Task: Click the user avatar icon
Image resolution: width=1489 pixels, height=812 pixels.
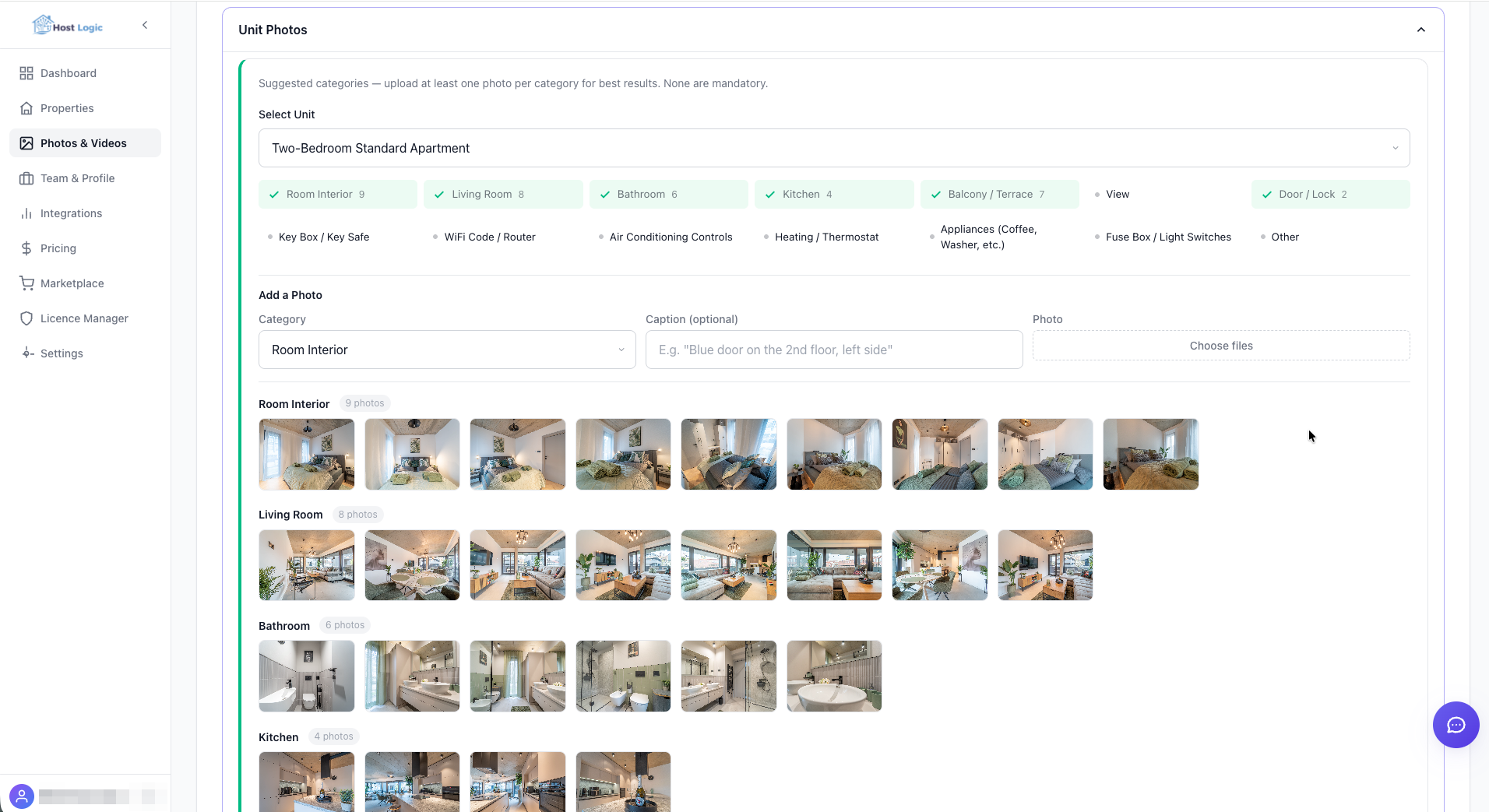Action: (22, 796)
